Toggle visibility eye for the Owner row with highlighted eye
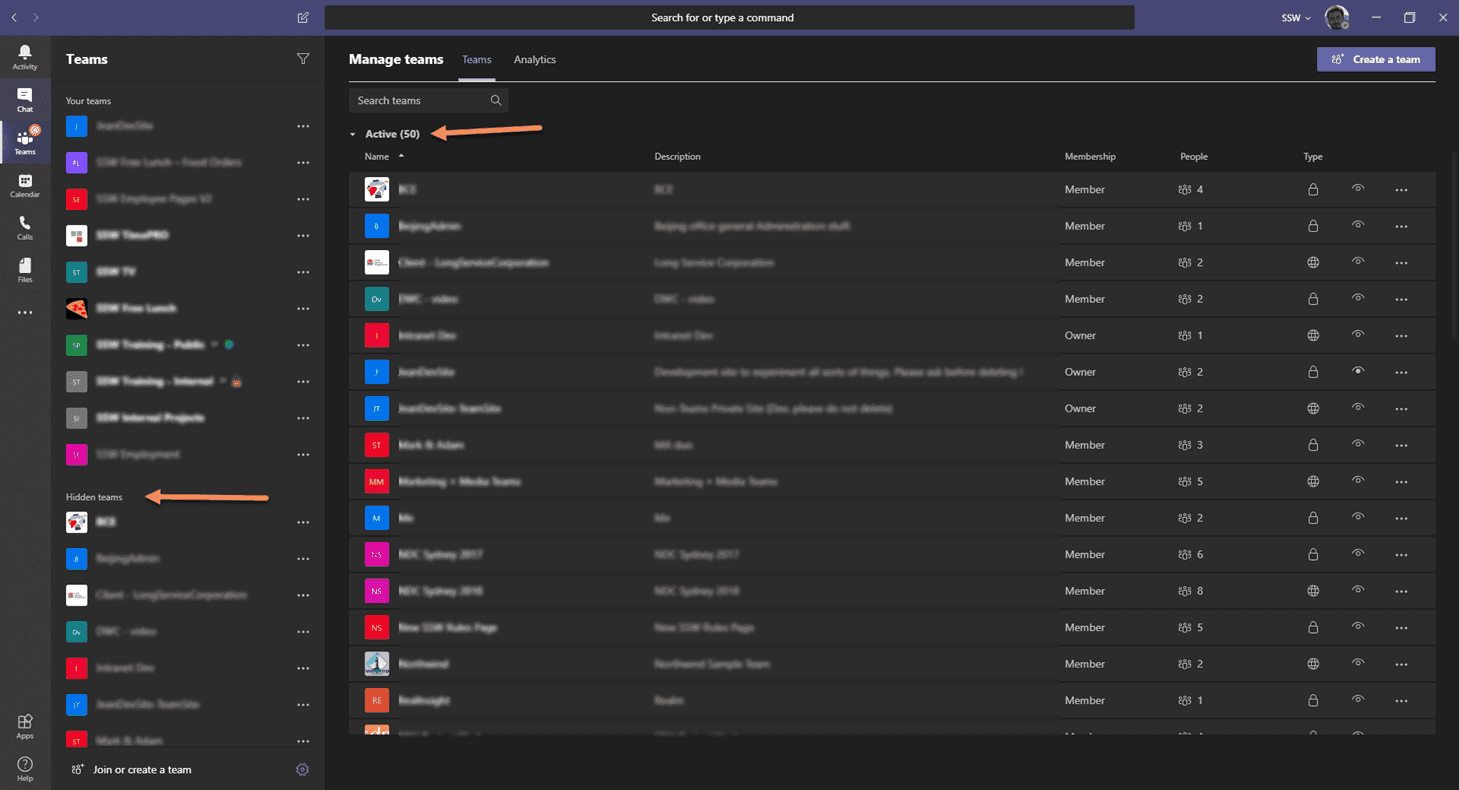 (1357, 371)
